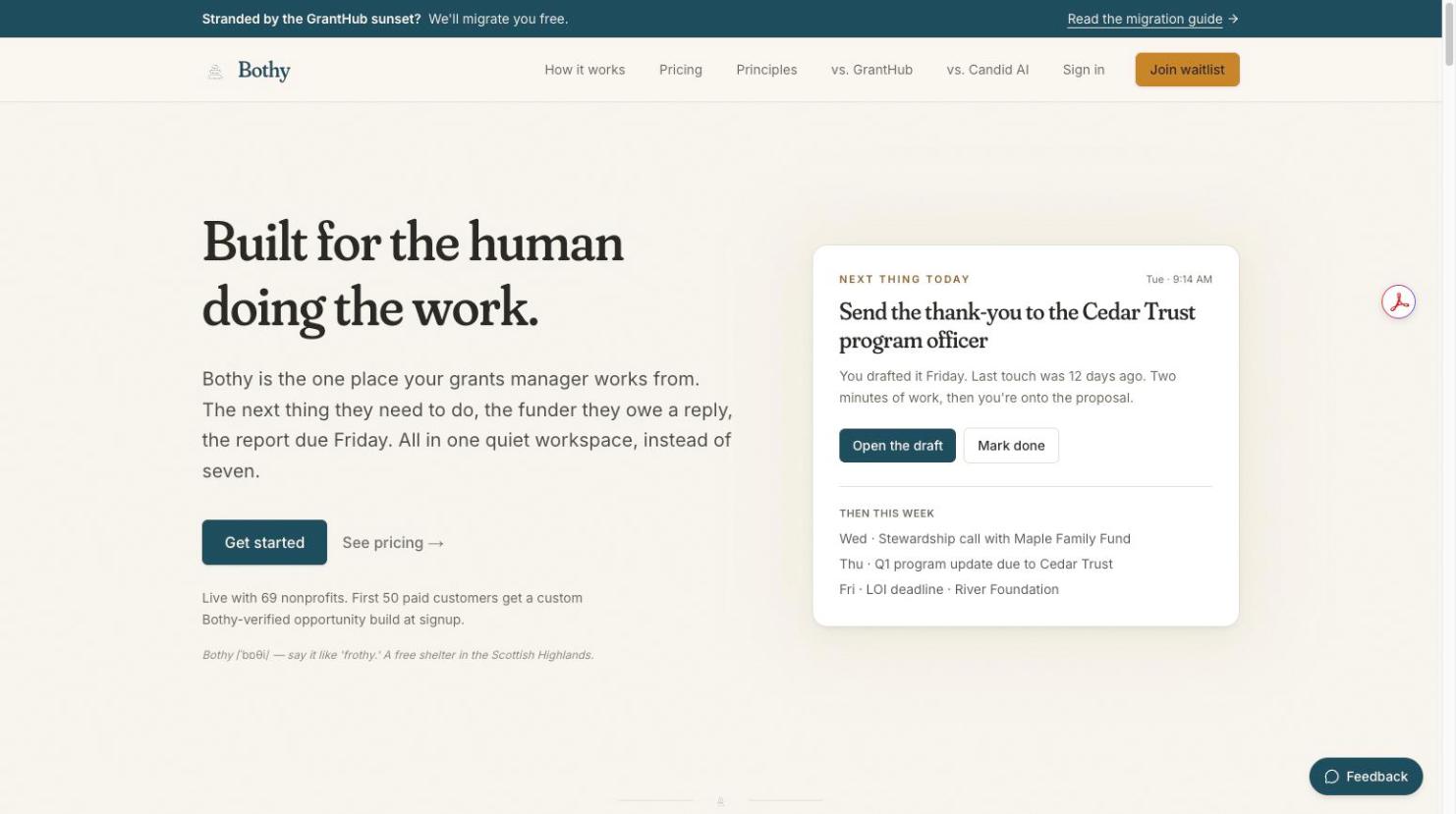The image size is (1456, 814).
Task: Select vs. Candid AI comparison link
Action: (x=987, y=70)
